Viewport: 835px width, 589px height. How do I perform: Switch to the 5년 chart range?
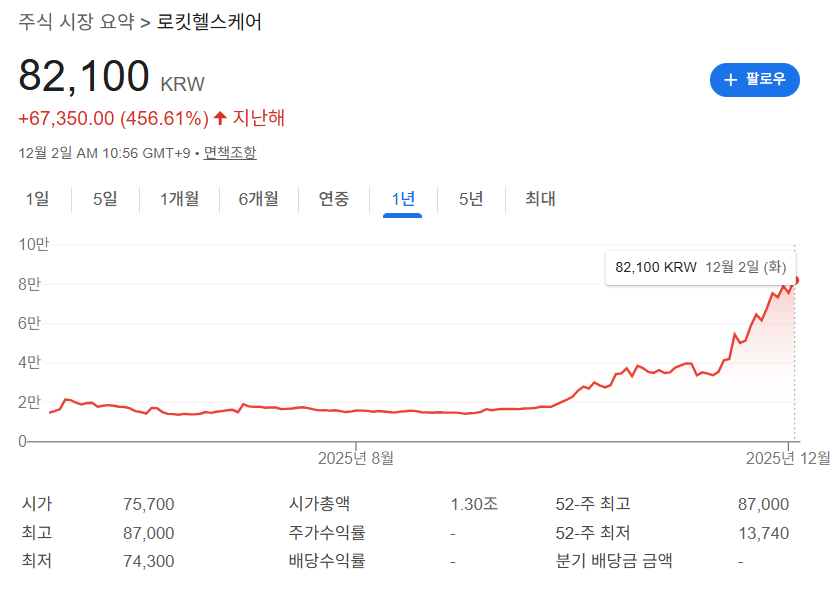tap(469, 200)
